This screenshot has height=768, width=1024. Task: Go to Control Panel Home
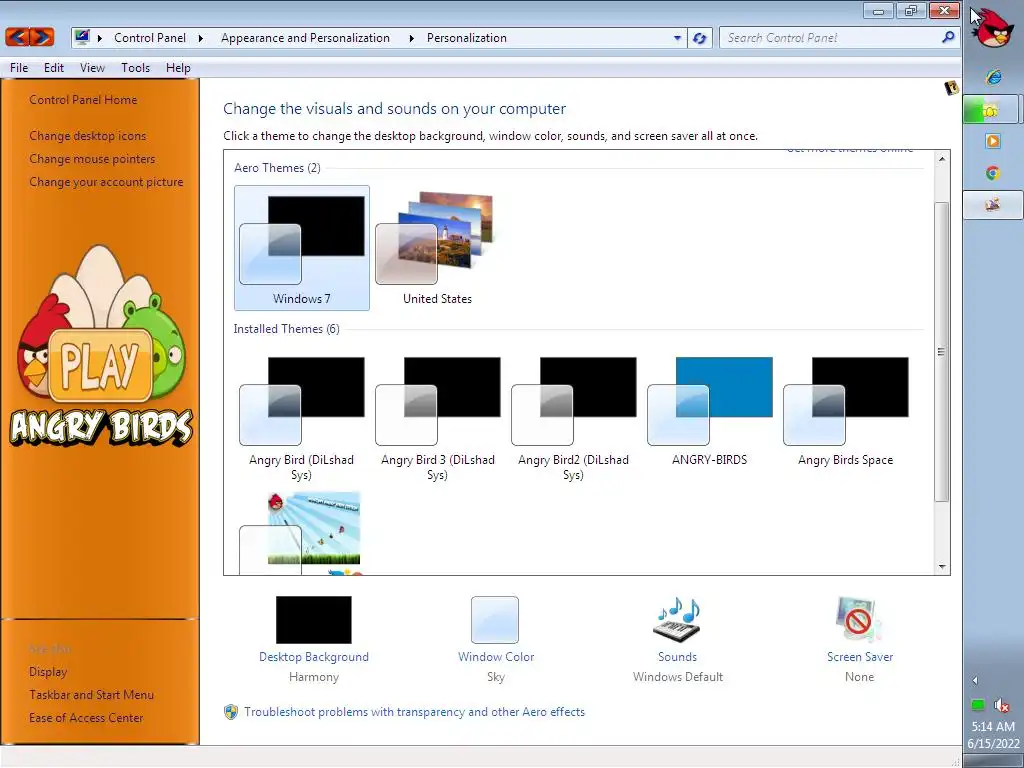pos(83,100)
